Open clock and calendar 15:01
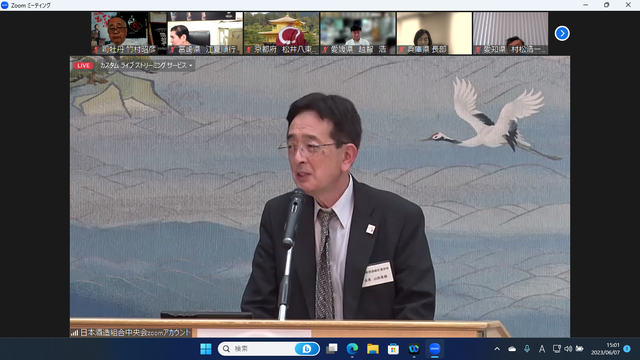The height and width of the screenshot is (360, 640). pyautogui.click(x=605, y=349)
